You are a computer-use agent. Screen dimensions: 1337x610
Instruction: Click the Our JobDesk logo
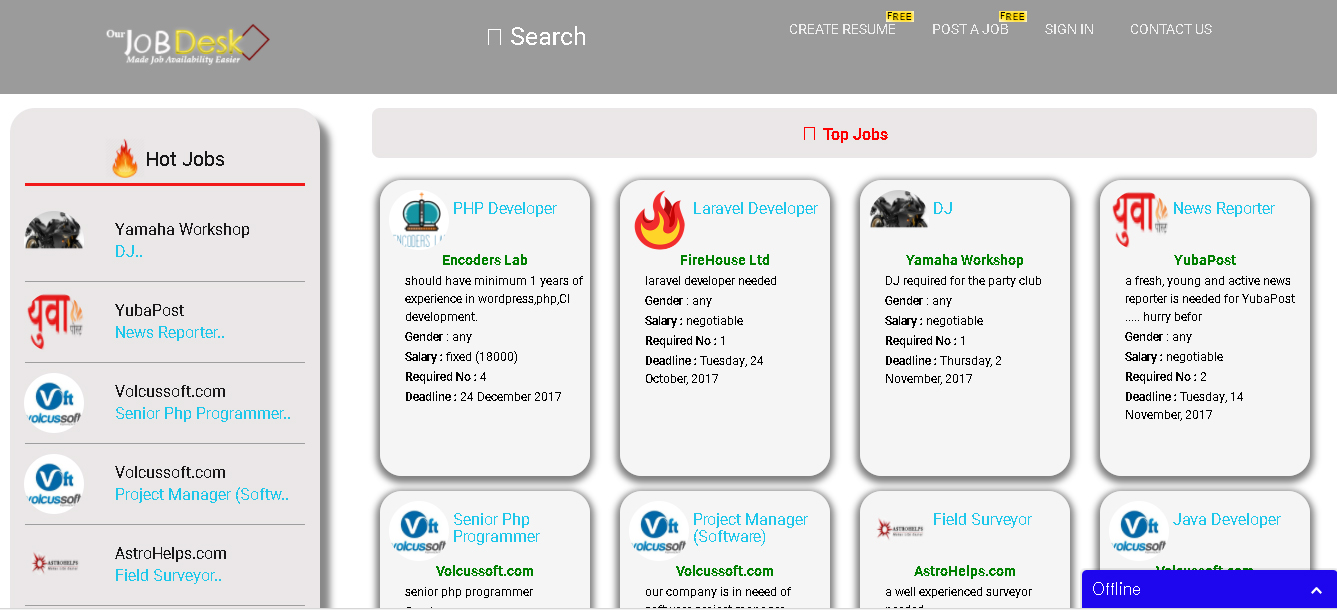click(x=188, y=43)
